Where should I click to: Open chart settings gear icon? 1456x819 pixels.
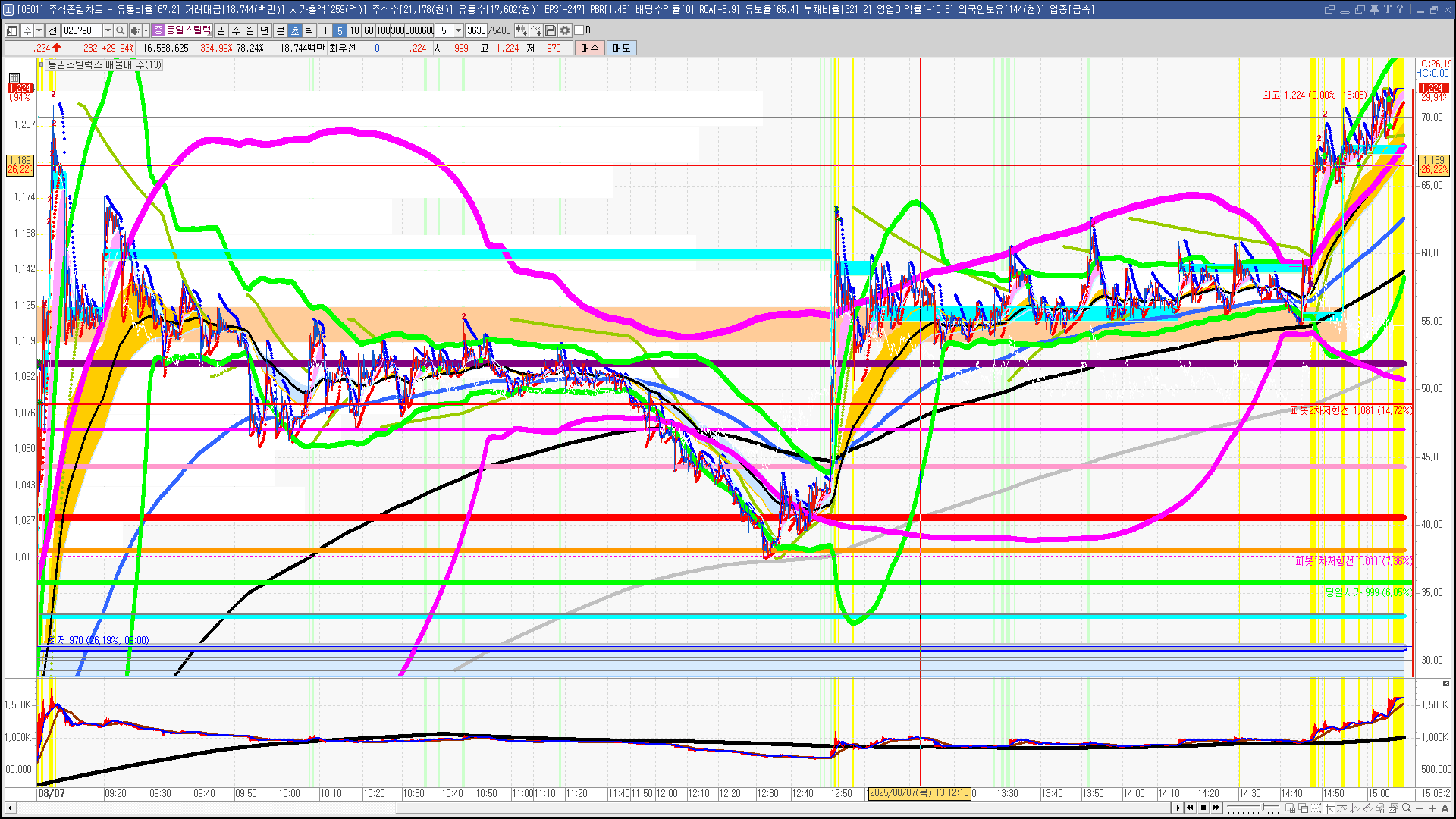[565, 30]
